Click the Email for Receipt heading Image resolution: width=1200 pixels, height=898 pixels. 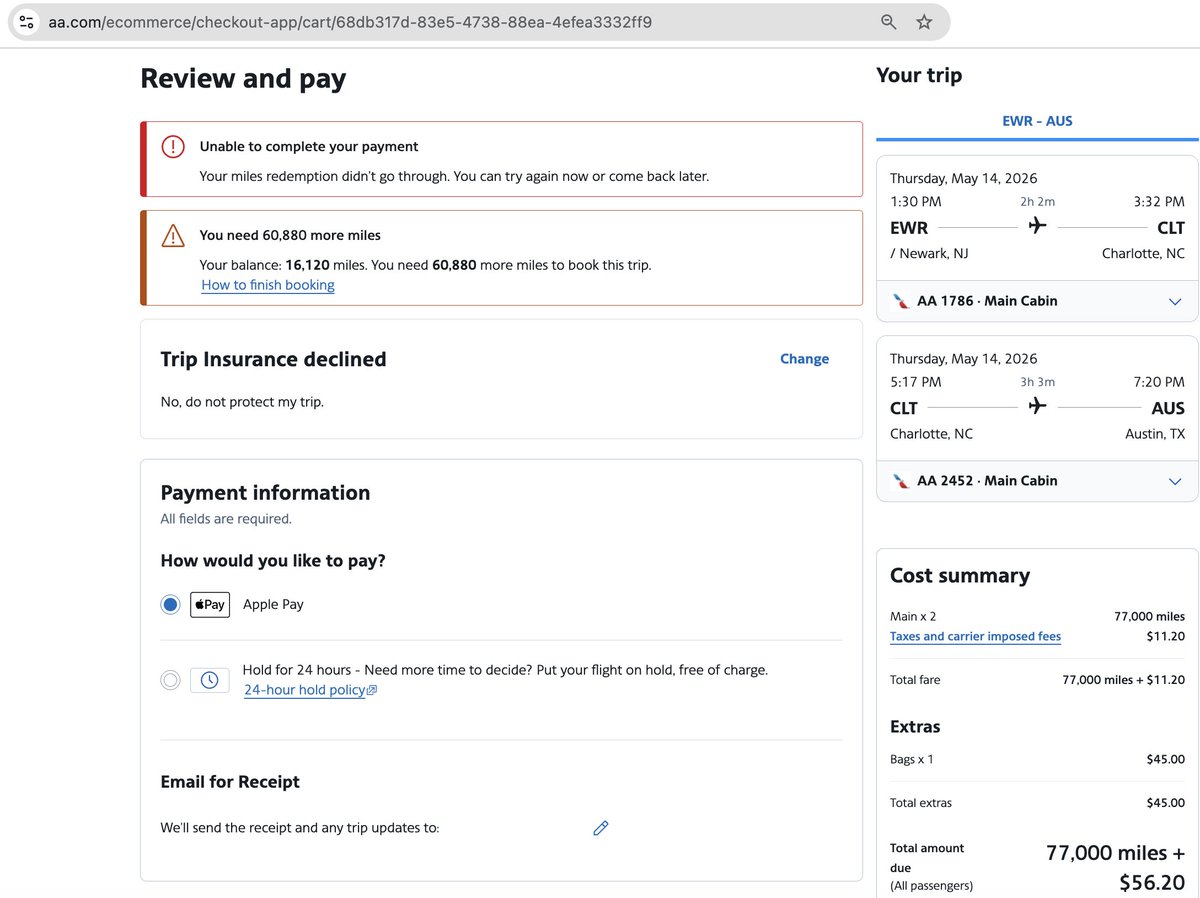click(x=230, y=782)
